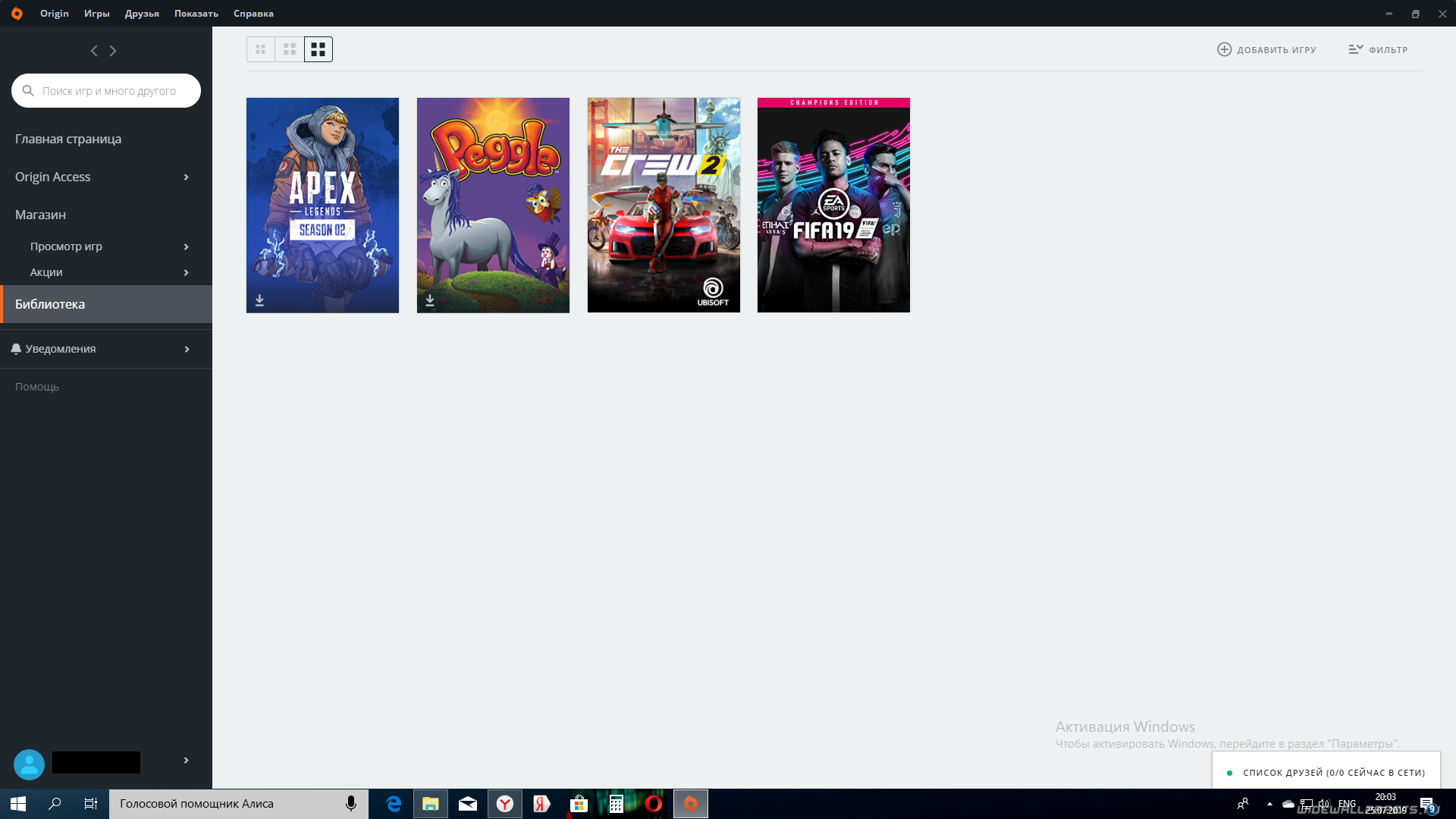The height and width of the screenshot is (819, 1456).
Task: Open the Apex Legends game tile
Action: [x=322, y=205]
